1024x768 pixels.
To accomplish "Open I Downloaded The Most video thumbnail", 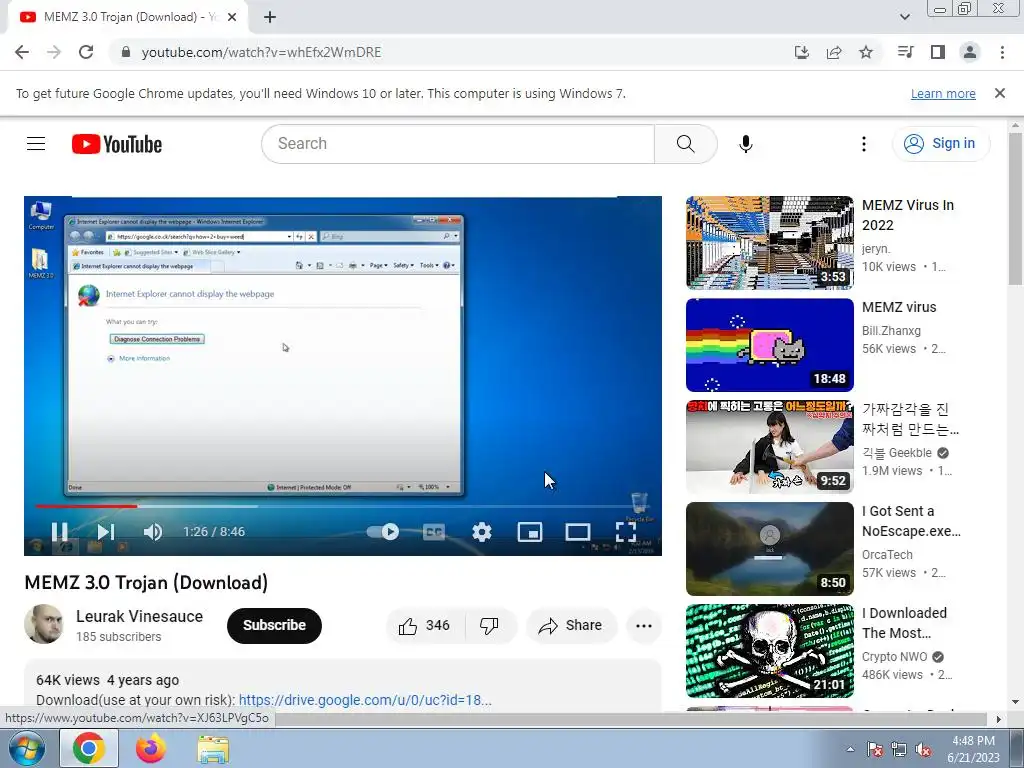I will point(769,650).
